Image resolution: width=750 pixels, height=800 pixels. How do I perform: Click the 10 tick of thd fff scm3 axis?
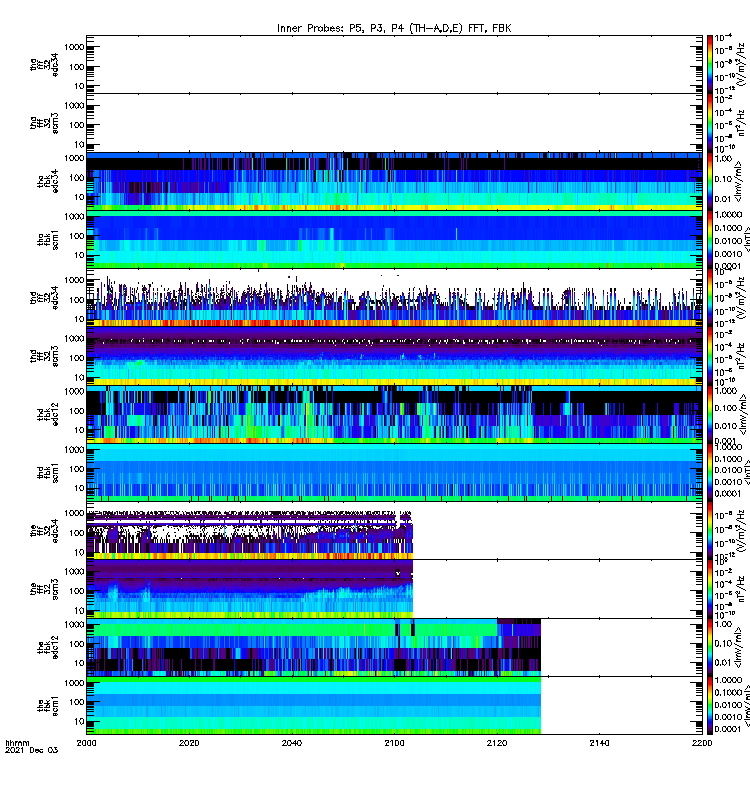pyautogui.click(x=79, y=378)
